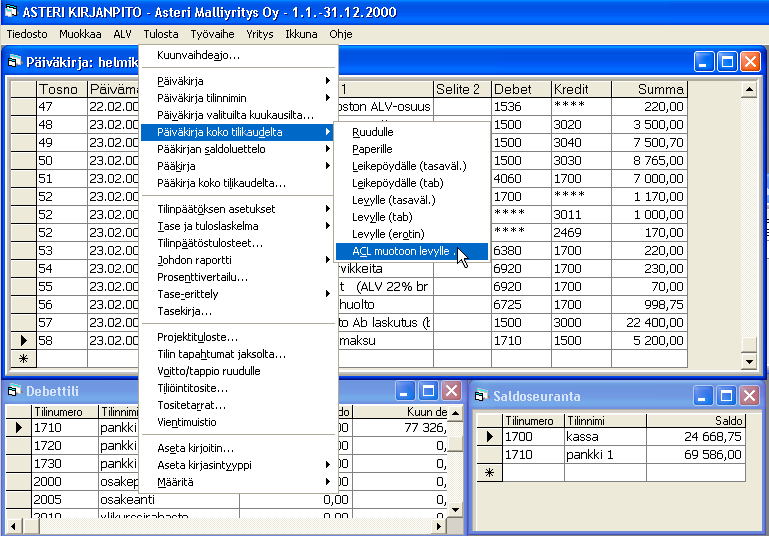
Task: Click Päiväkirja scrollbar down arrow
Action: [749, 362]
